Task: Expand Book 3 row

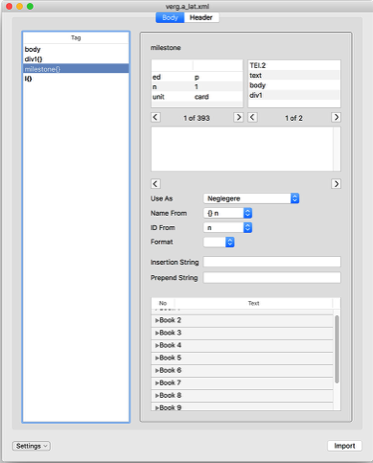Action: tap(157, 333)
